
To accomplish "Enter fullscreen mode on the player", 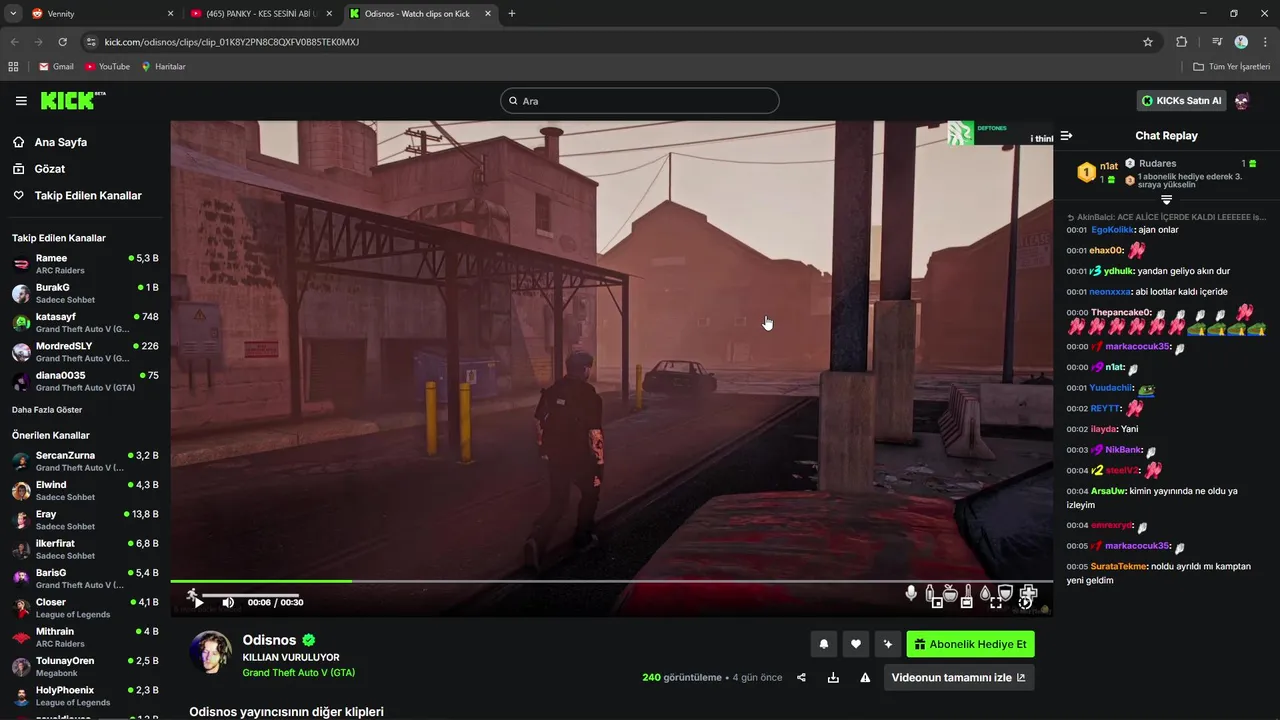I will point(996,602).
